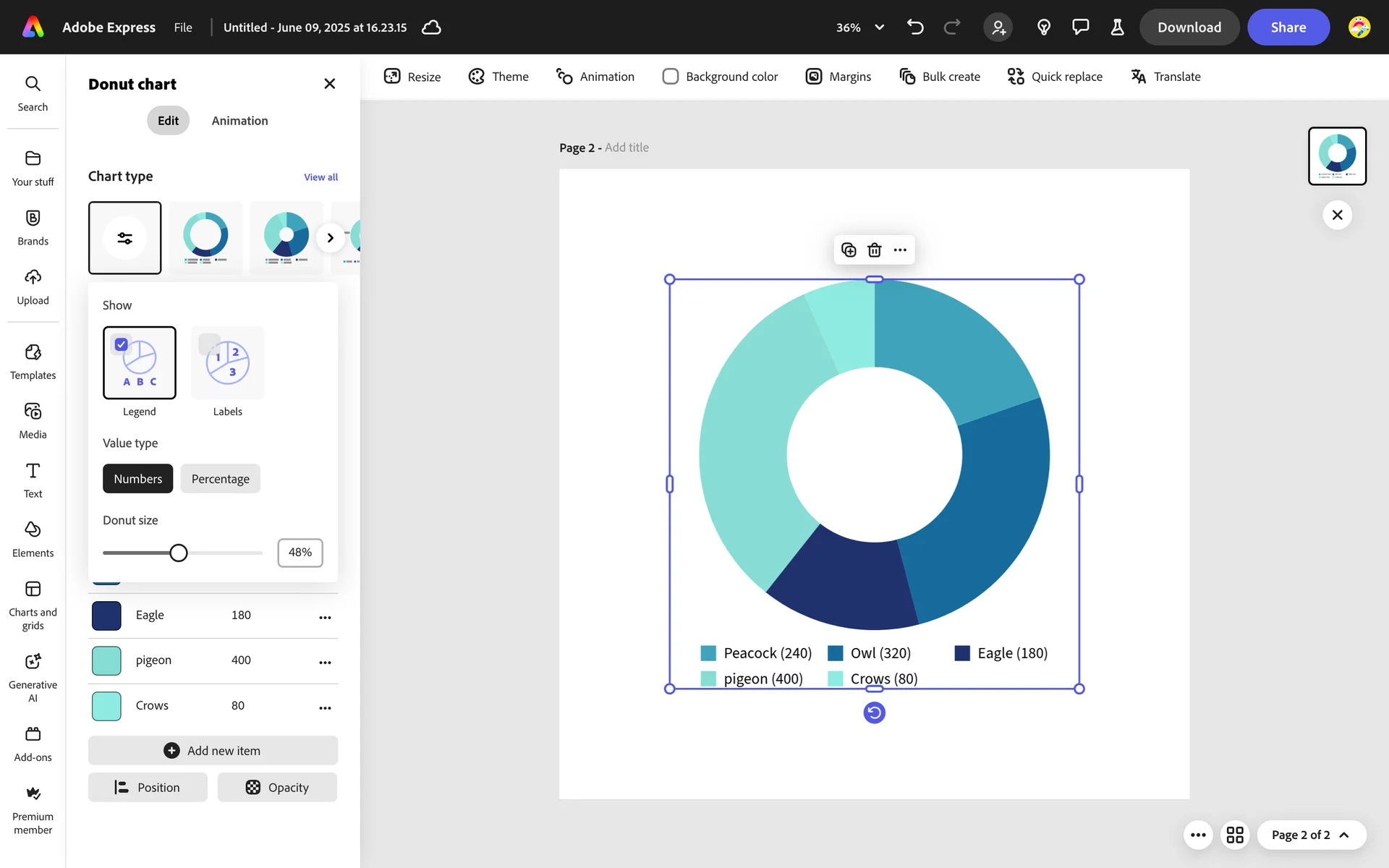1389x868 pixels.
Task: Toggle the Background color checkbox
Action: coord(671,77)
